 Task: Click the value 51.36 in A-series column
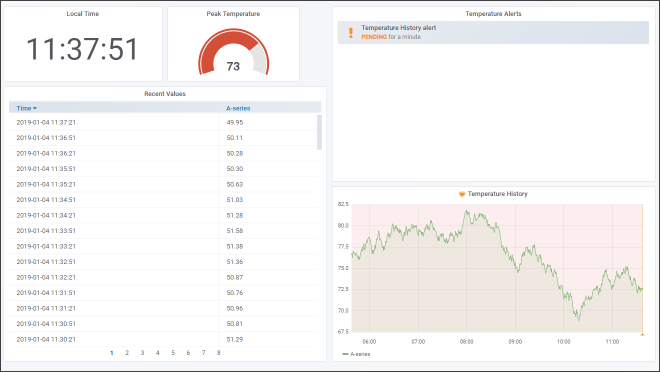pyautogui.click(x=235, y=262)
